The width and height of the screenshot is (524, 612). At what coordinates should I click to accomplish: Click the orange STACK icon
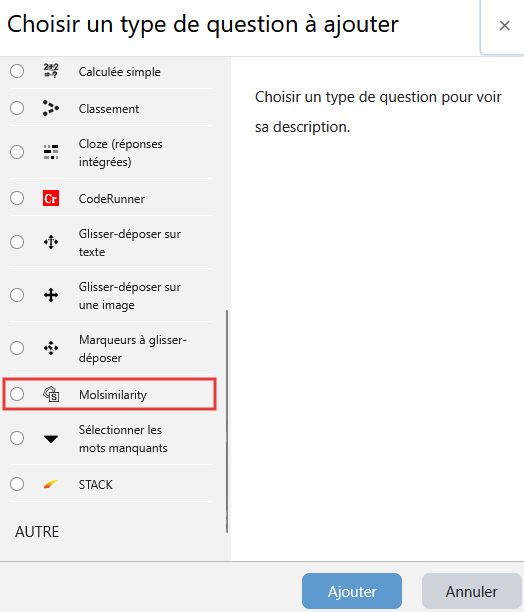51,484
